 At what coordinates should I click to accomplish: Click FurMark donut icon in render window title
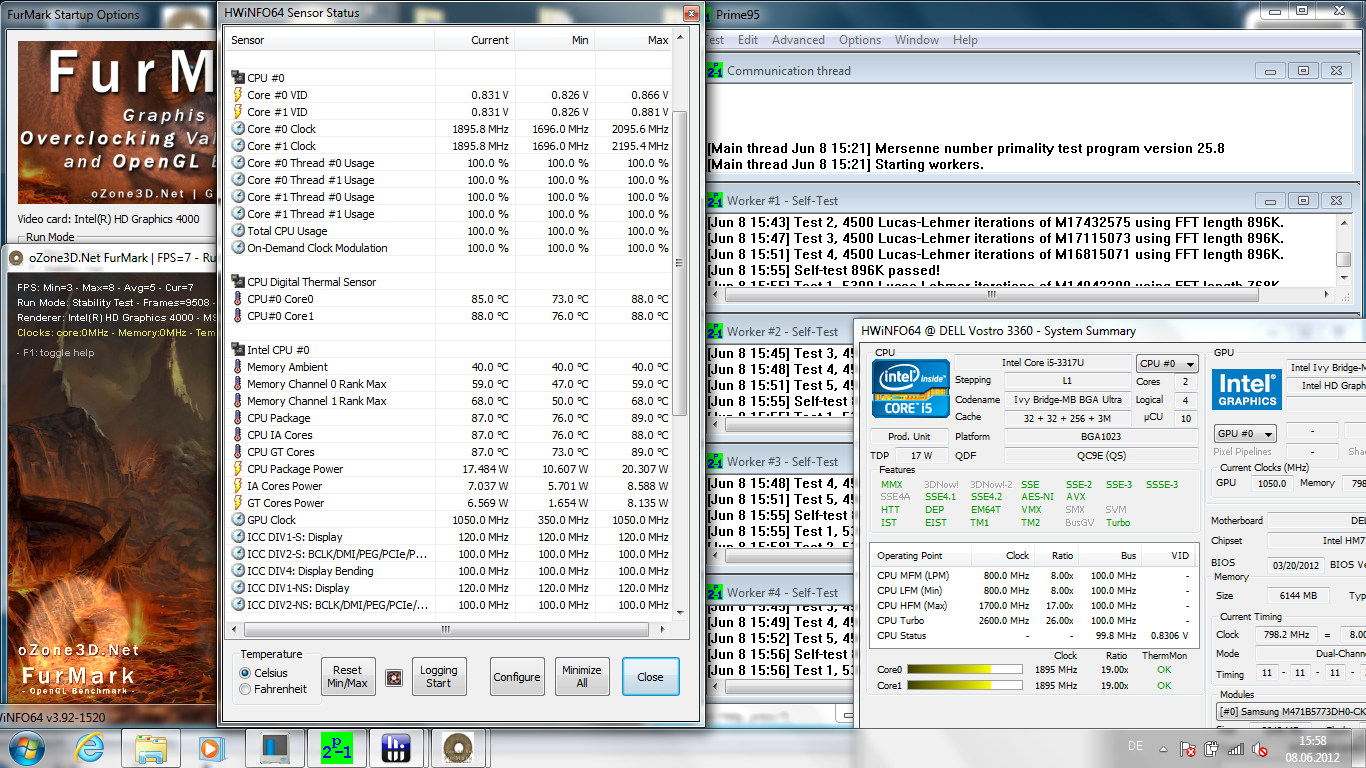[15, 258]
